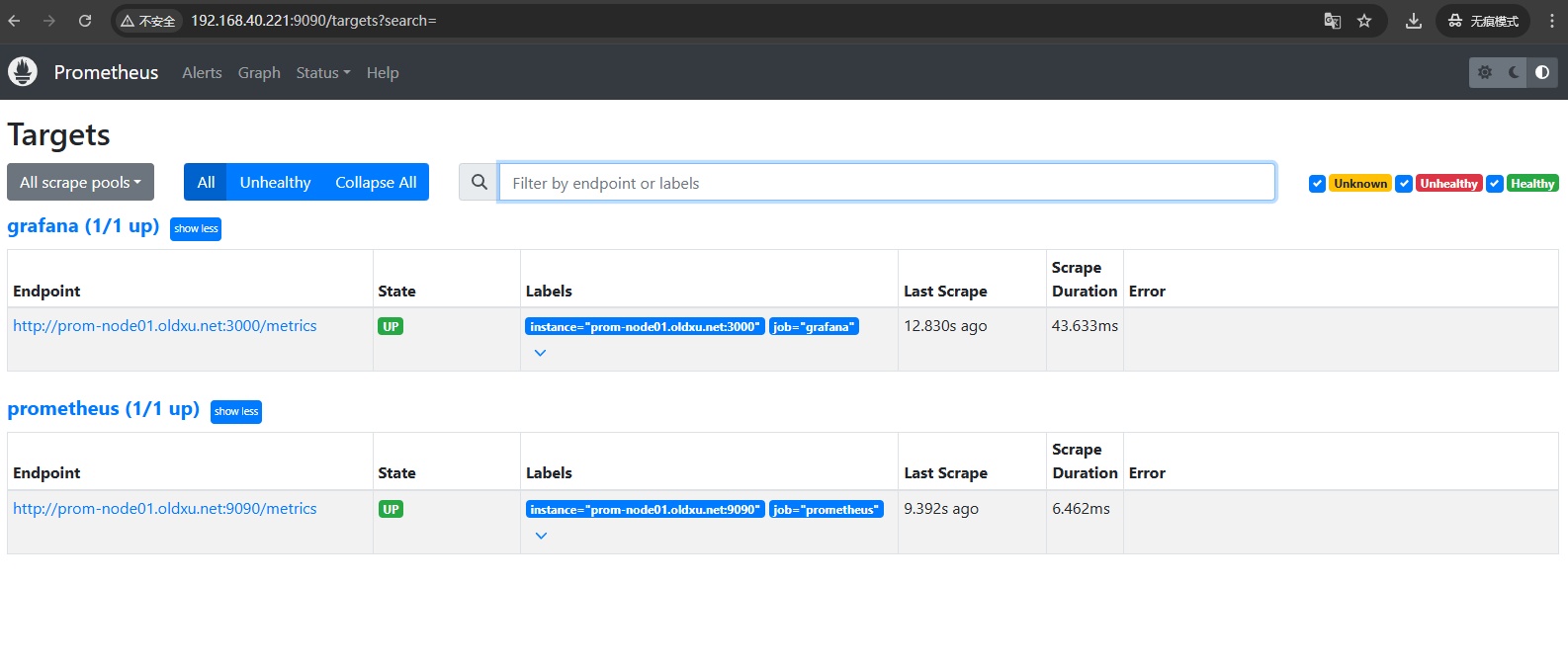
Task: Select the auto contrast theme icon
Action: (x=1542, y=72)
